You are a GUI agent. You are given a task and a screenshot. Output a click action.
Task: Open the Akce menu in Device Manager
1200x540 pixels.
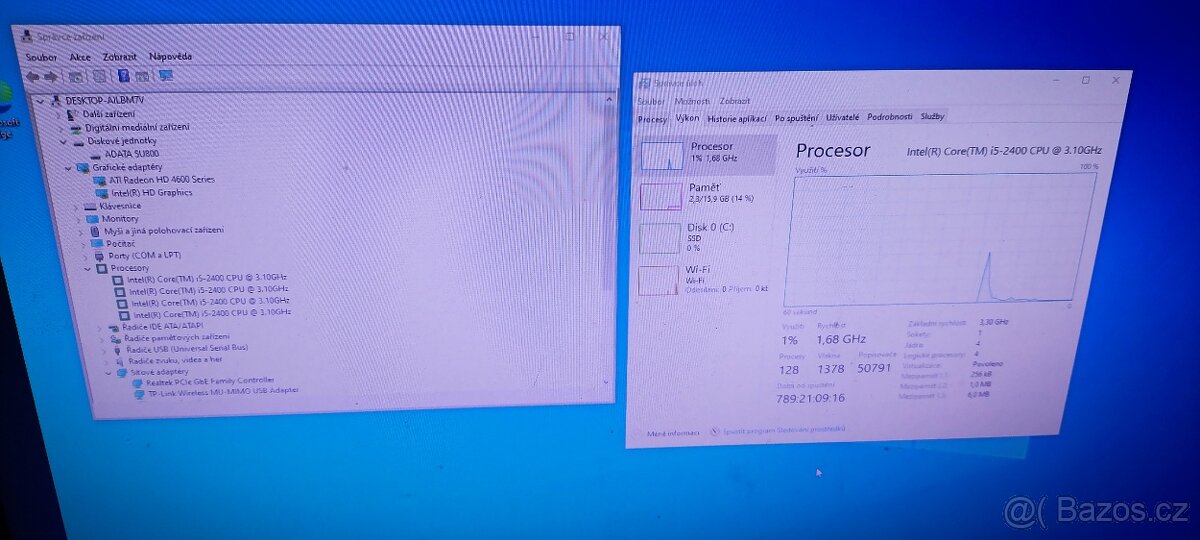(80, 57)
